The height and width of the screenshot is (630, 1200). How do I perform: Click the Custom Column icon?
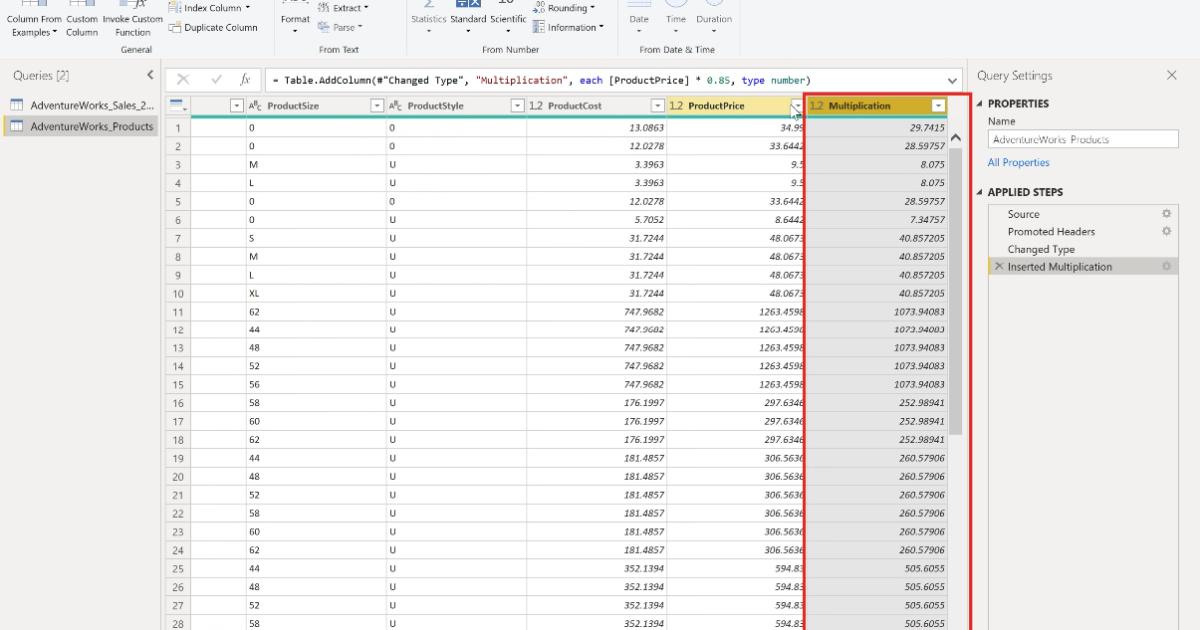(81, 20)
